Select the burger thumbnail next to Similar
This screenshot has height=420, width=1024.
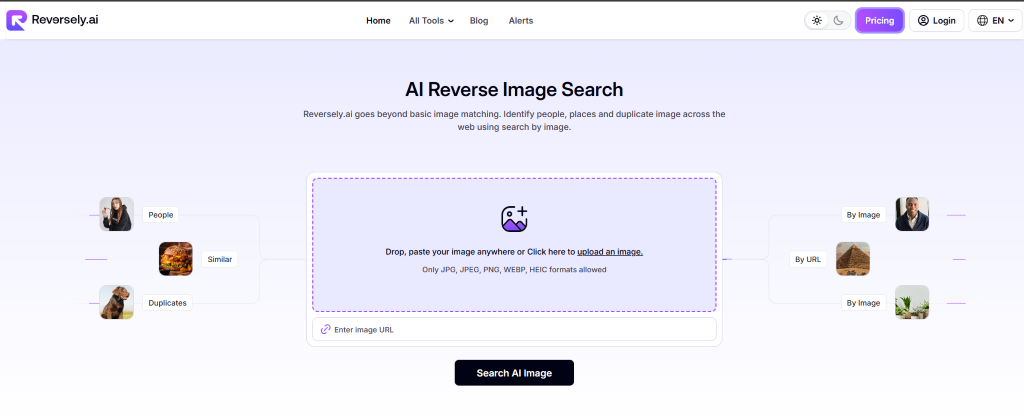(x=176, y=259)
